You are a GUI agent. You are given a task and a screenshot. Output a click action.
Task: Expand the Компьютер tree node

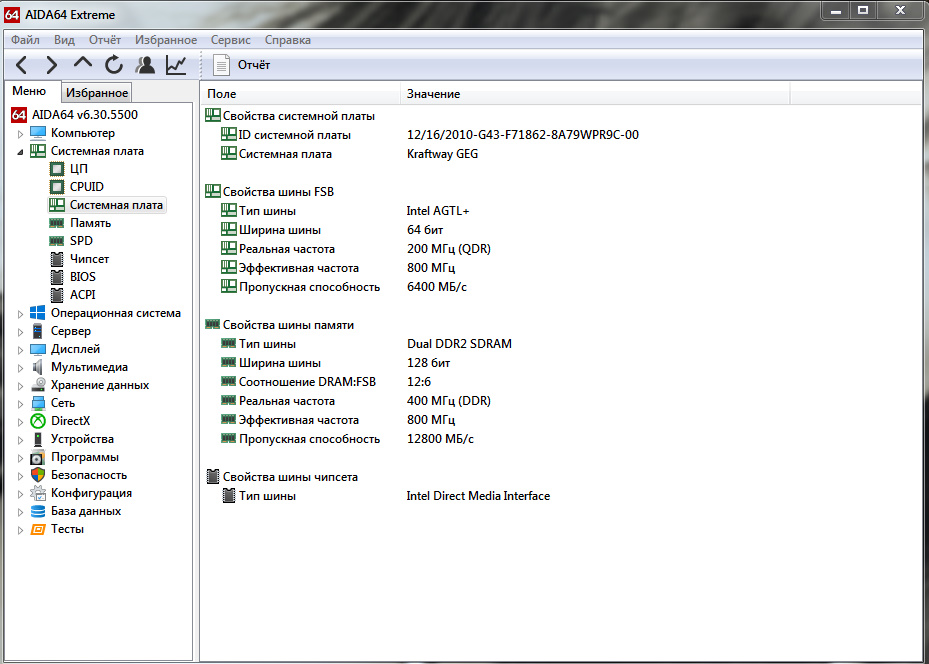pos(20,134)
